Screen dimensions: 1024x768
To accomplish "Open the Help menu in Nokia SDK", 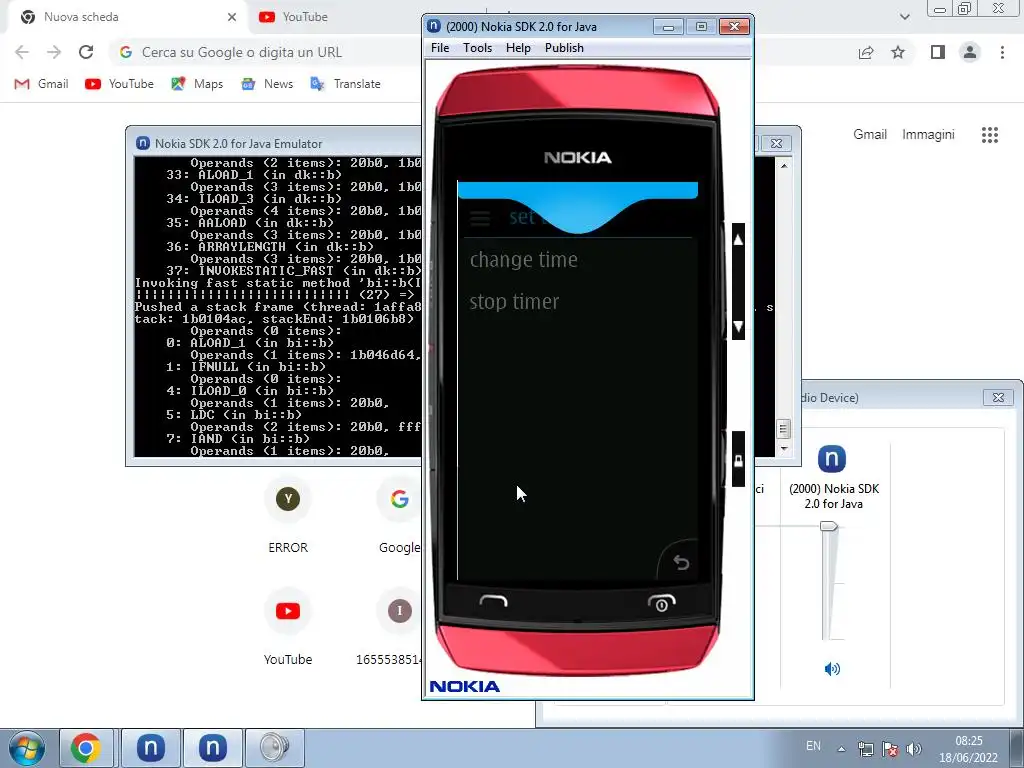I will pos(518,48).
